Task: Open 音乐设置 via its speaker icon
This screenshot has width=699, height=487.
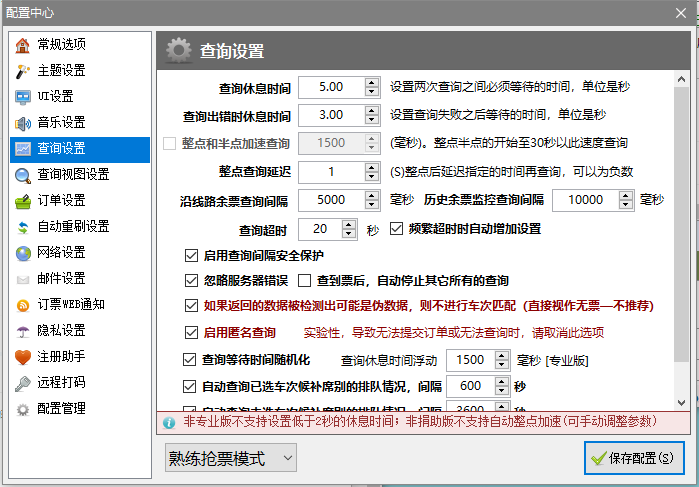Action: (22, 123)
